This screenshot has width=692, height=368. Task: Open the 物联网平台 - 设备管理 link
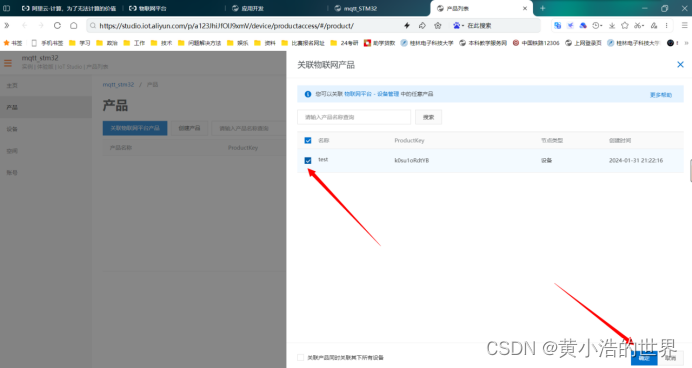pos(372,94)
